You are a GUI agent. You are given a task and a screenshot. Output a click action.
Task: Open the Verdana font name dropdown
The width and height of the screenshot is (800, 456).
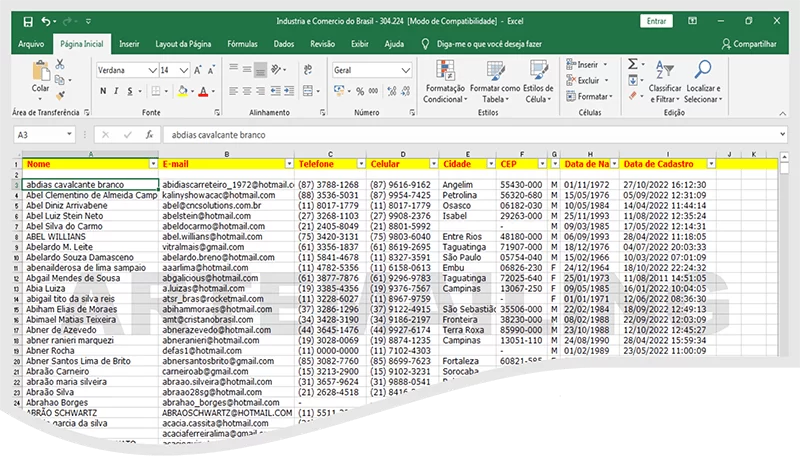coord(152,70)
